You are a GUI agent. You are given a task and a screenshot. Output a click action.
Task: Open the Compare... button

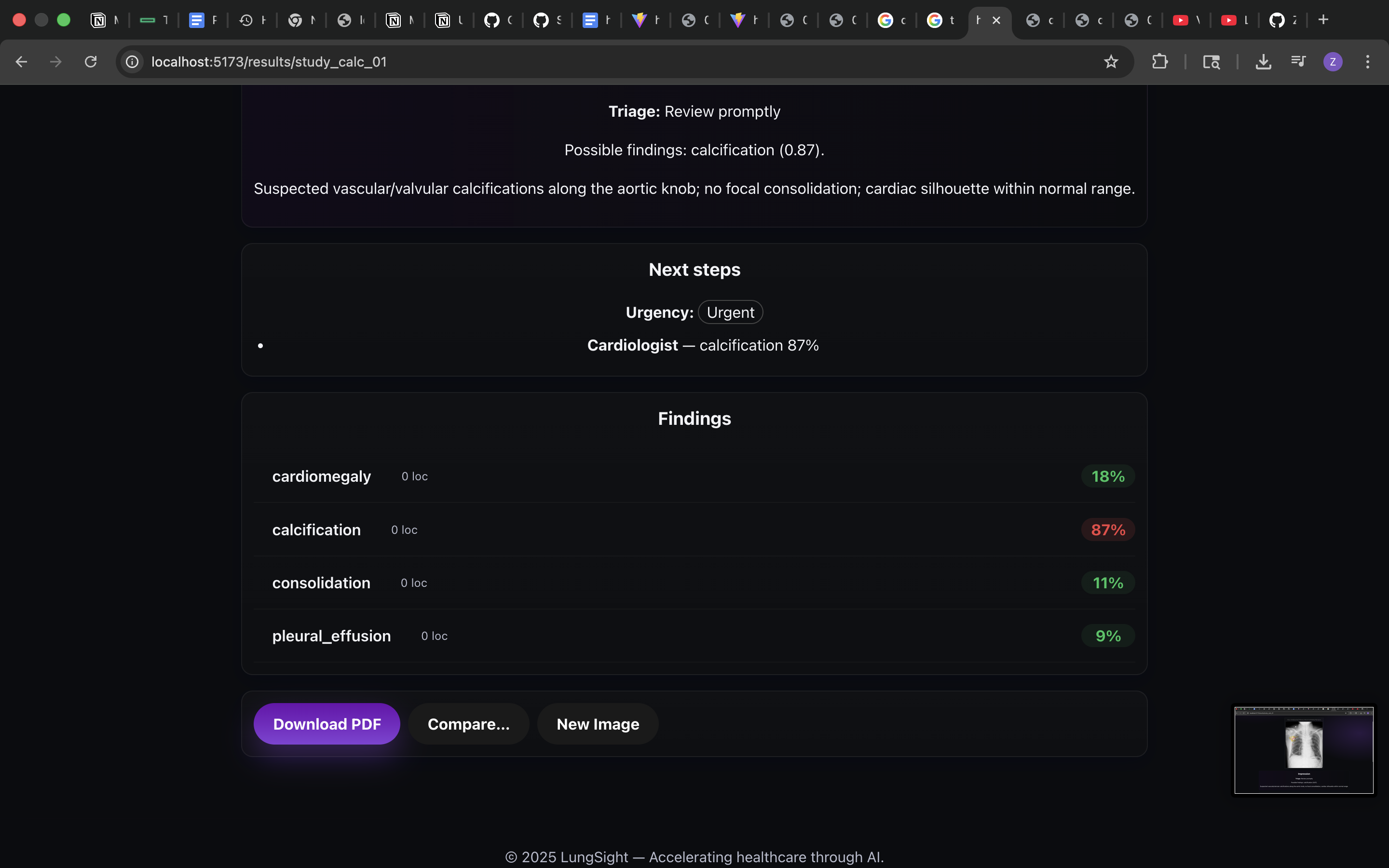[x=468, y=724]
